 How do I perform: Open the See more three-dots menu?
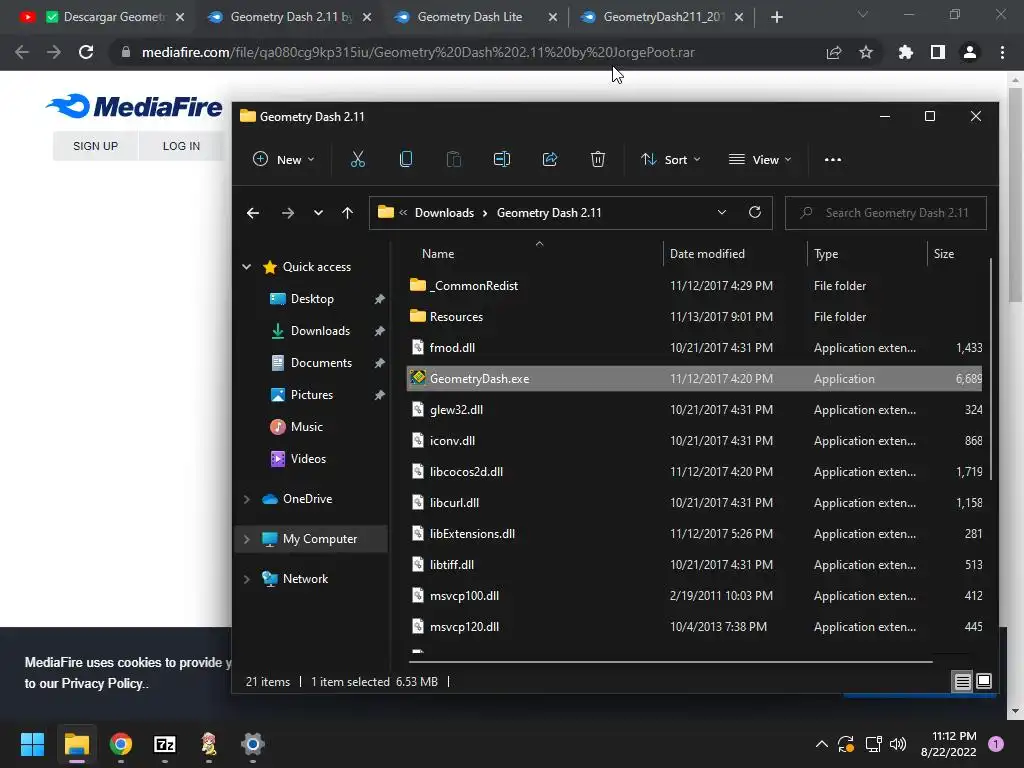point(833,159)
